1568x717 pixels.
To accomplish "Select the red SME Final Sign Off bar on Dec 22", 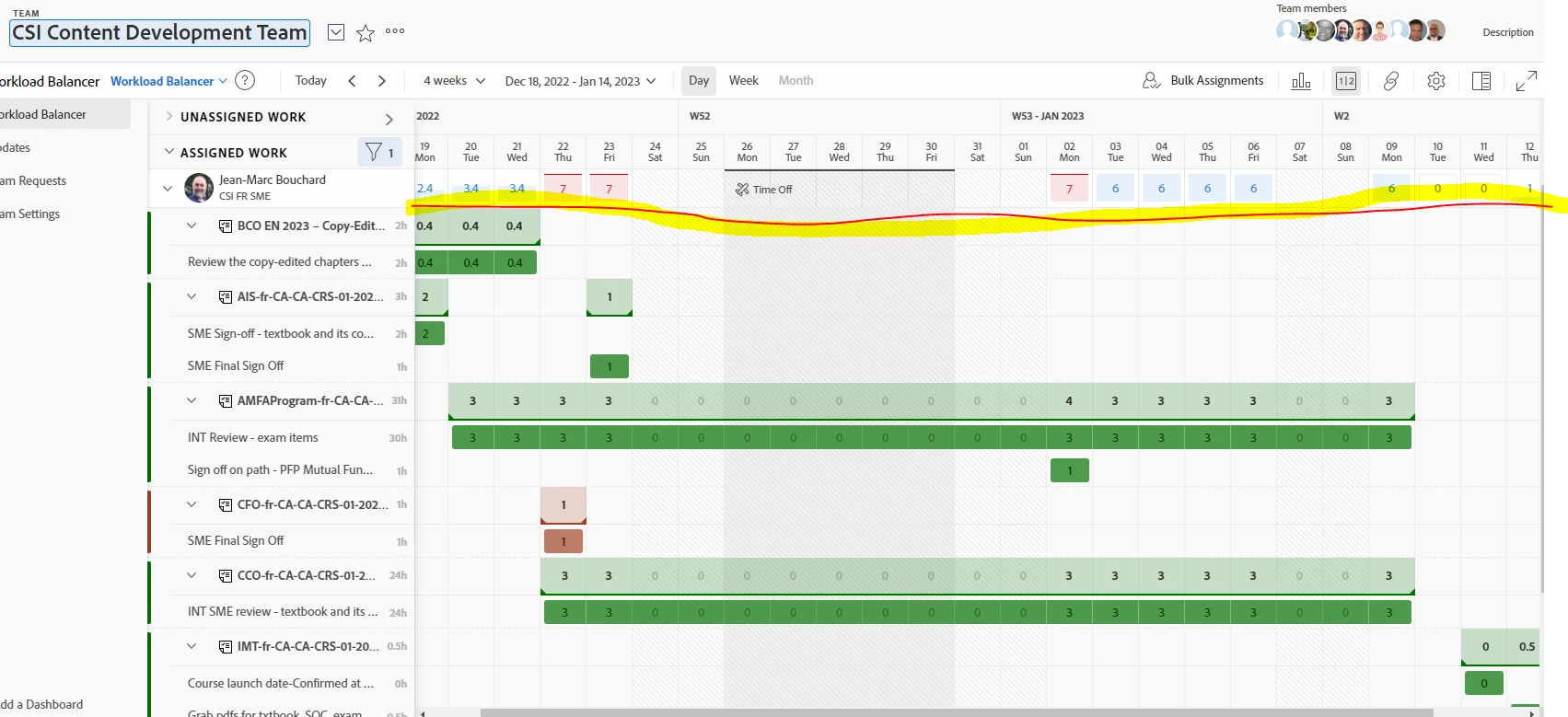I will pyautogui.click(x=563, y=541).
